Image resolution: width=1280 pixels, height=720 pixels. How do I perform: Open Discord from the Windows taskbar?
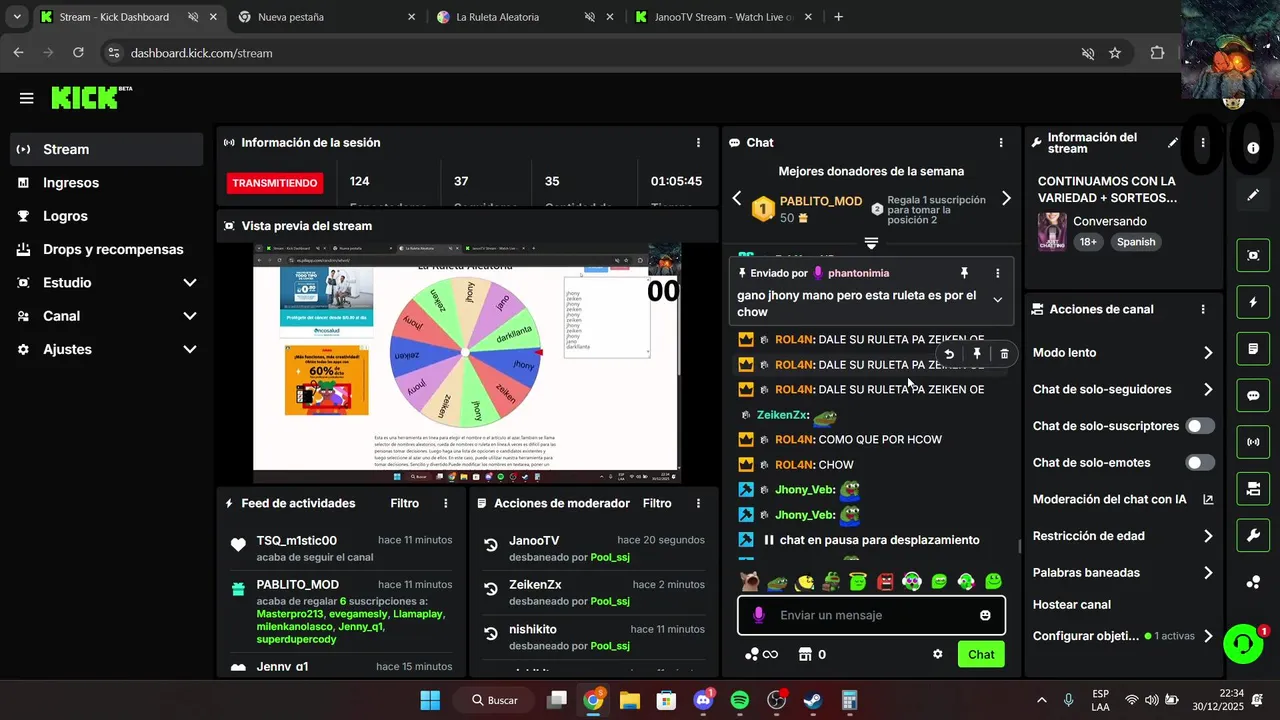[x=703, y=700]
